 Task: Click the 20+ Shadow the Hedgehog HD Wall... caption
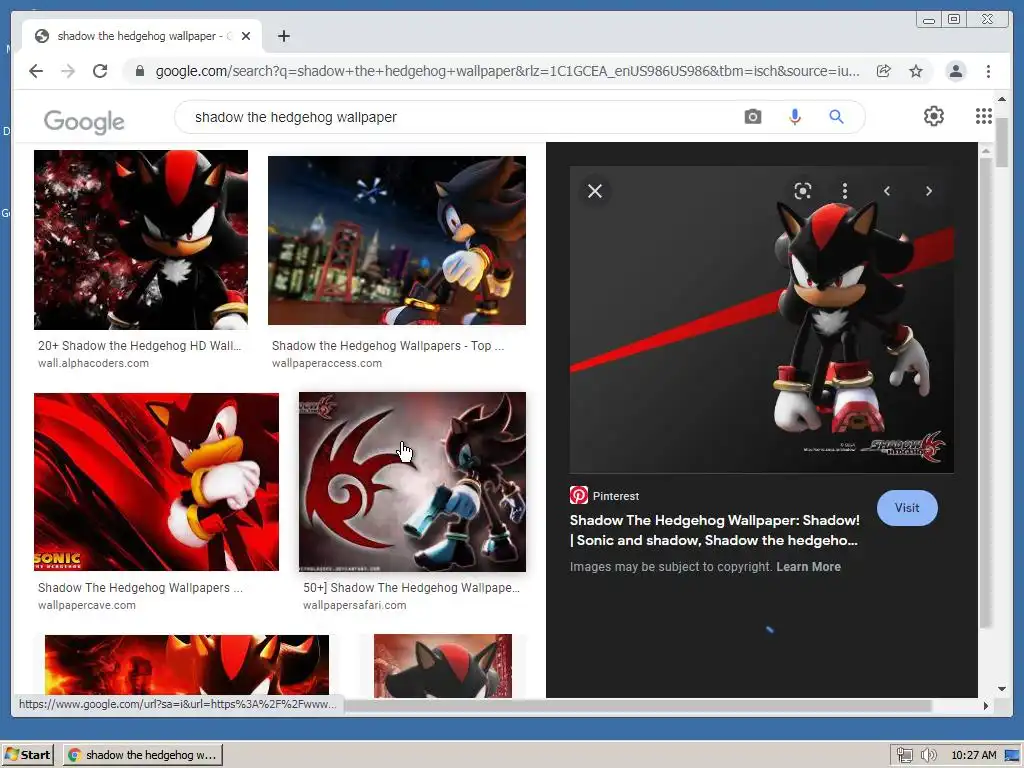pos(139,345)
